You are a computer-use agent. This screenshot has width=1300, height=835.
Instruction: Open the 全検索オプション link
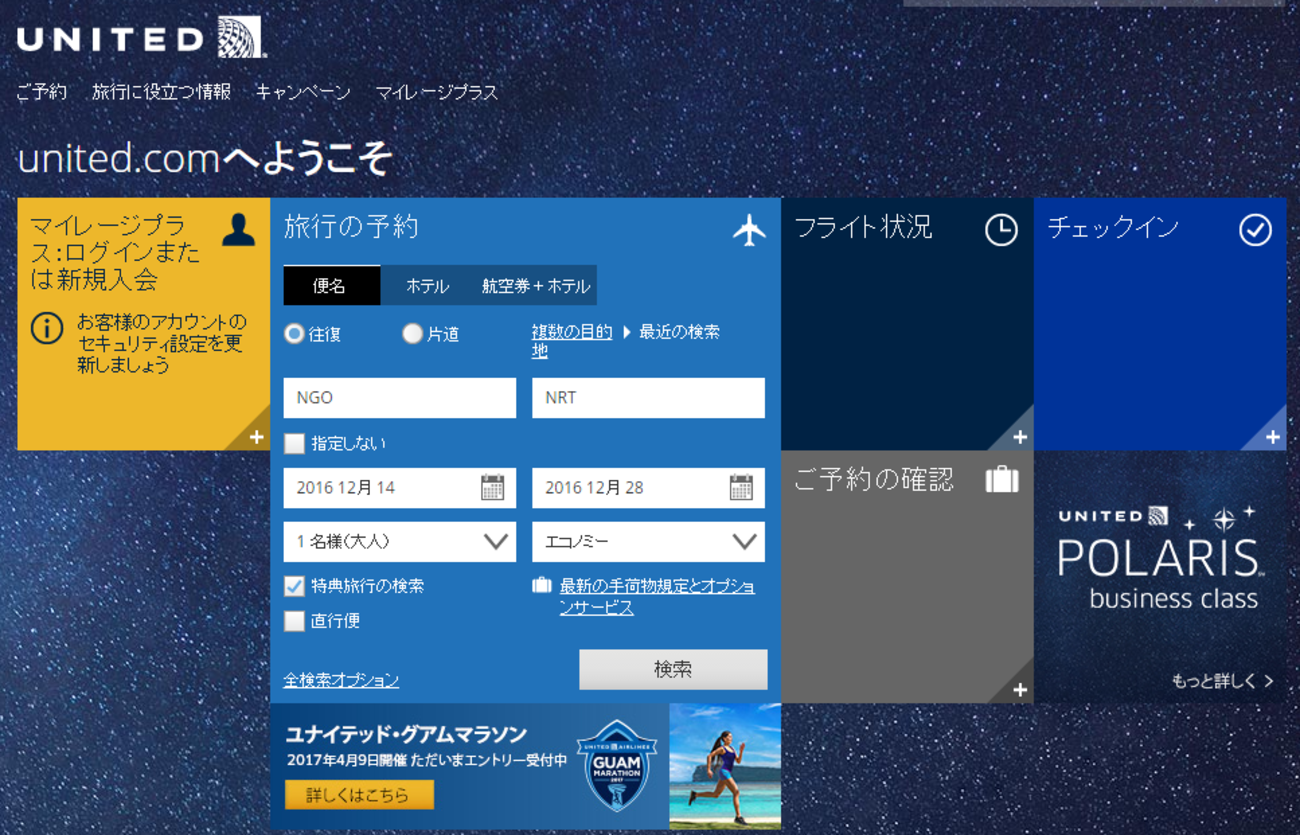tap(341, 680)
